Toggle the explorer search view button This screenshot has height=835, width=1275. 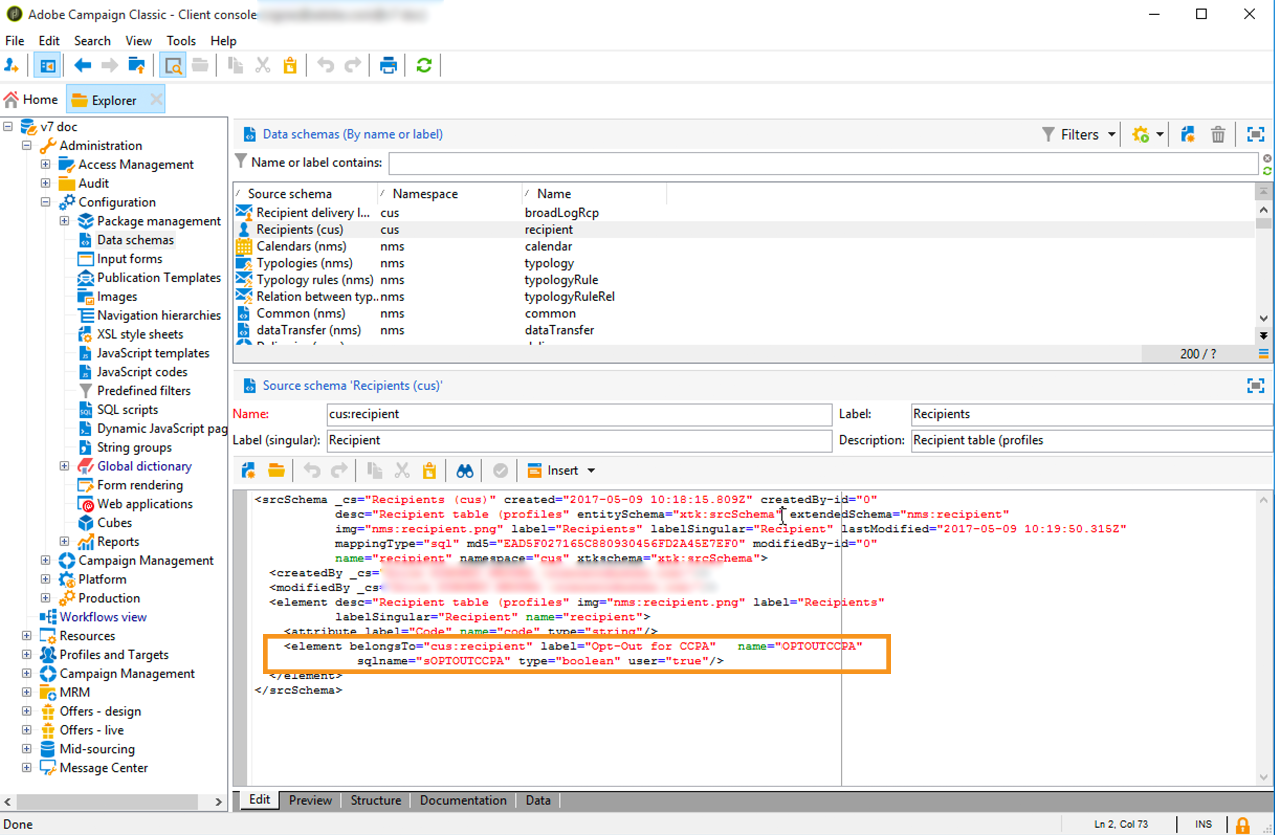tap(173, 66)
